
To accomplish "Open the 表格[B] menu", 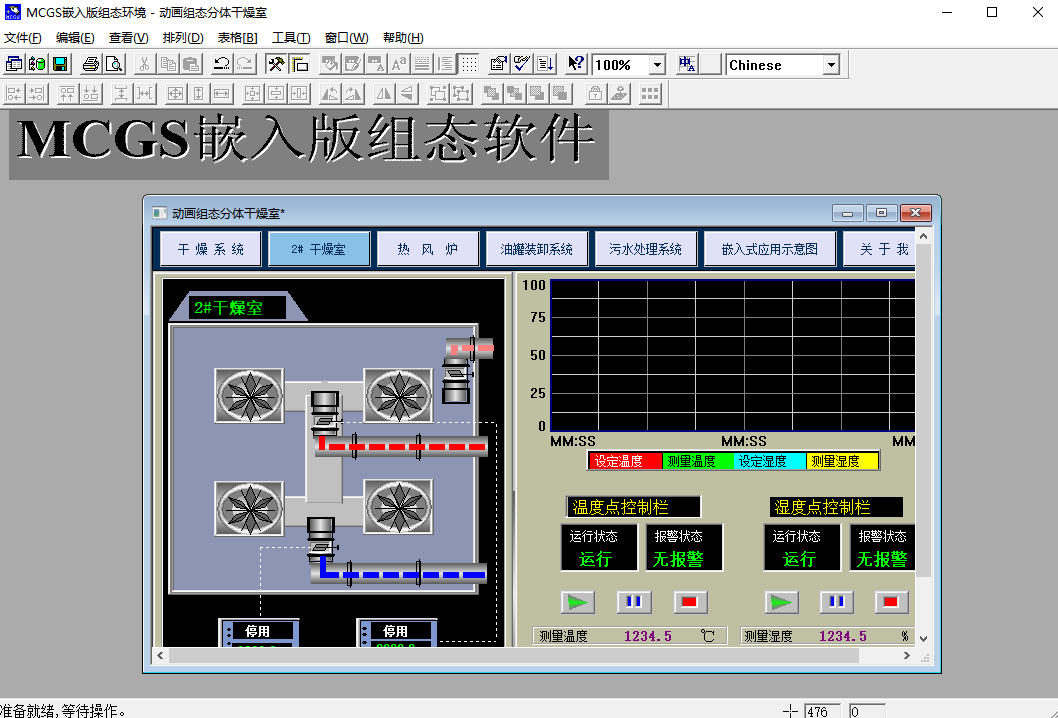I will pyautogui.click(x=237, y=38).
